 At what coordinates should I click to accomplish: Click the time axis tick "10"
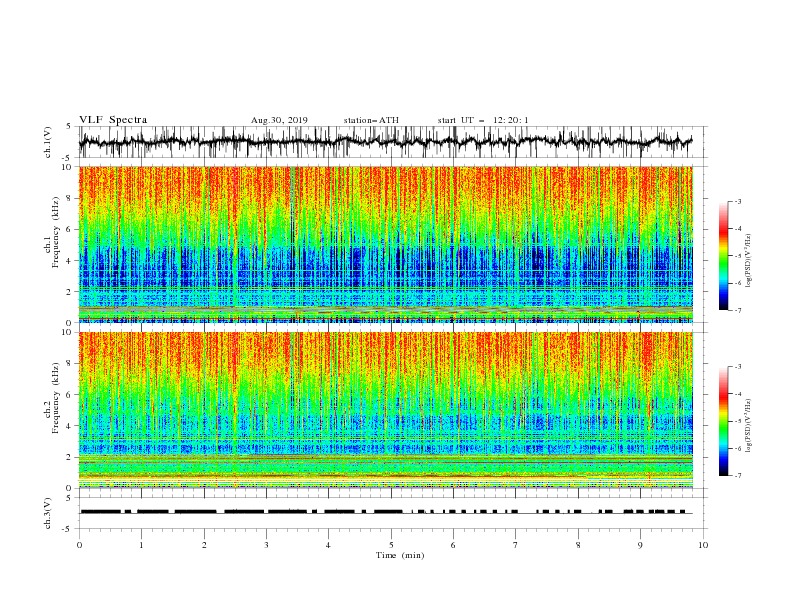click(x=703, y=545)
